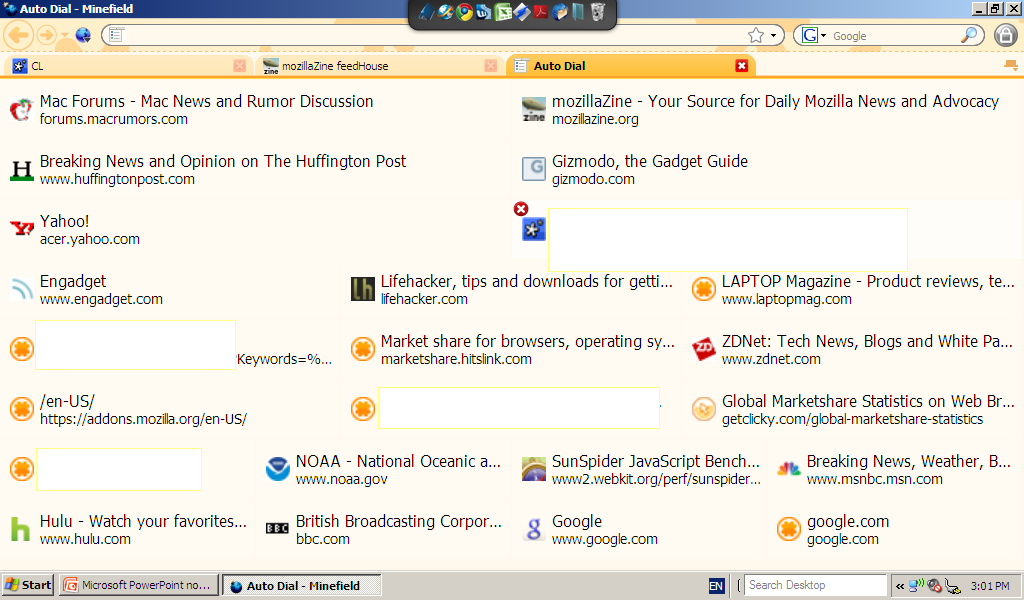Viewport: 1024px width, 600px height.
Task: Click the Lifehacker 'lh' favicon
Action: [x=362, y=289]
